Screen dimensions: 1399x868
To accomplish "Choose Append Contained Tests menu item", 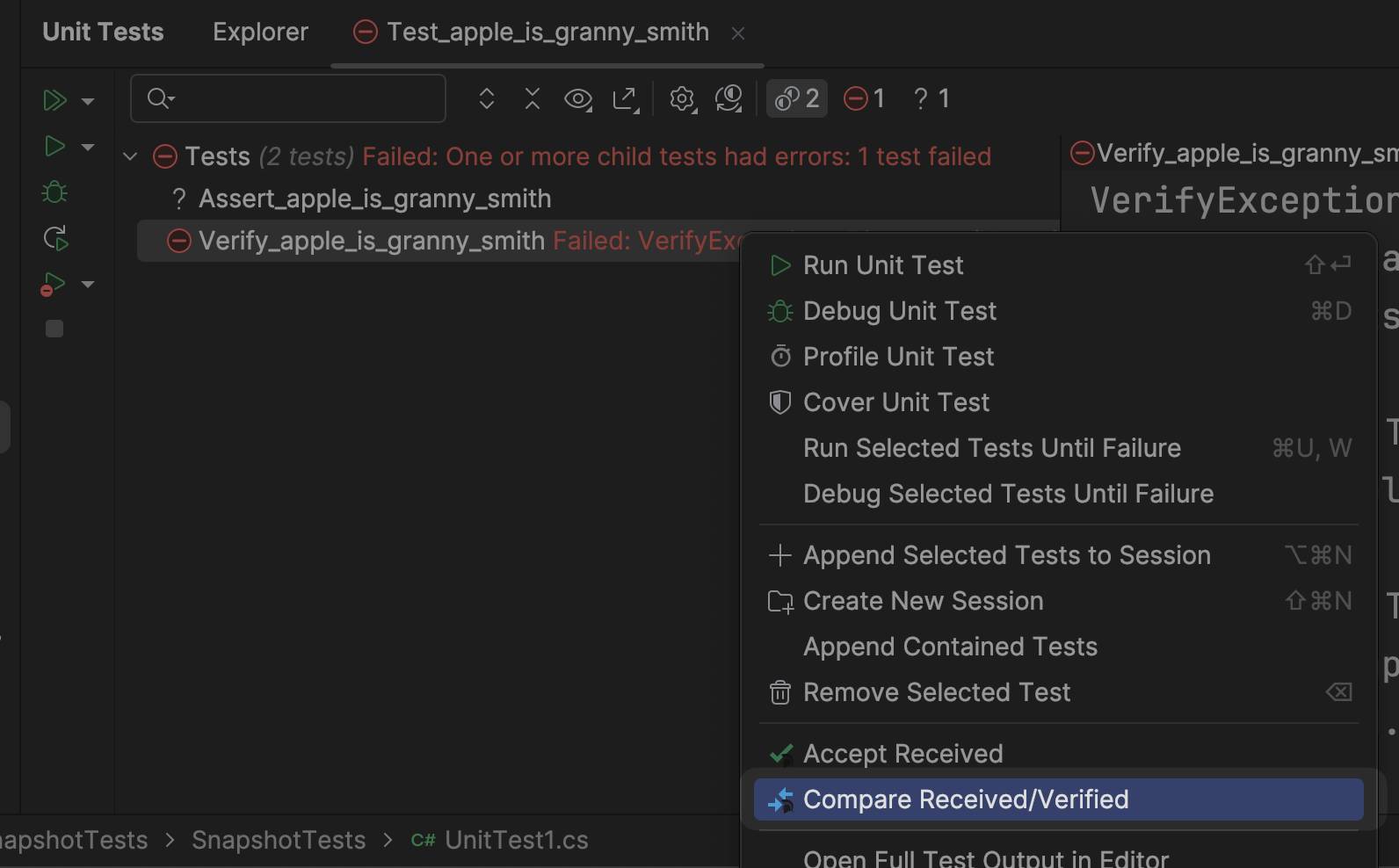I will (x=1059, y=647).
